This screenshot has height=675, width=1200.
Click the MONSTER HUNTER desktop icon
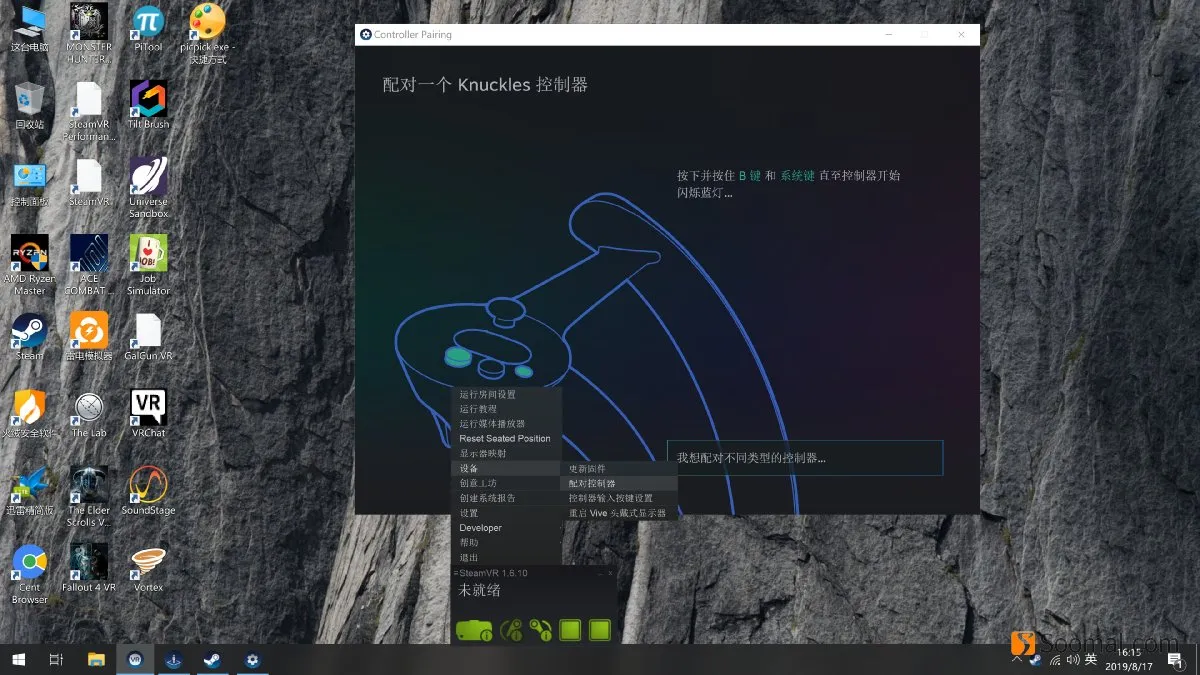89,35
